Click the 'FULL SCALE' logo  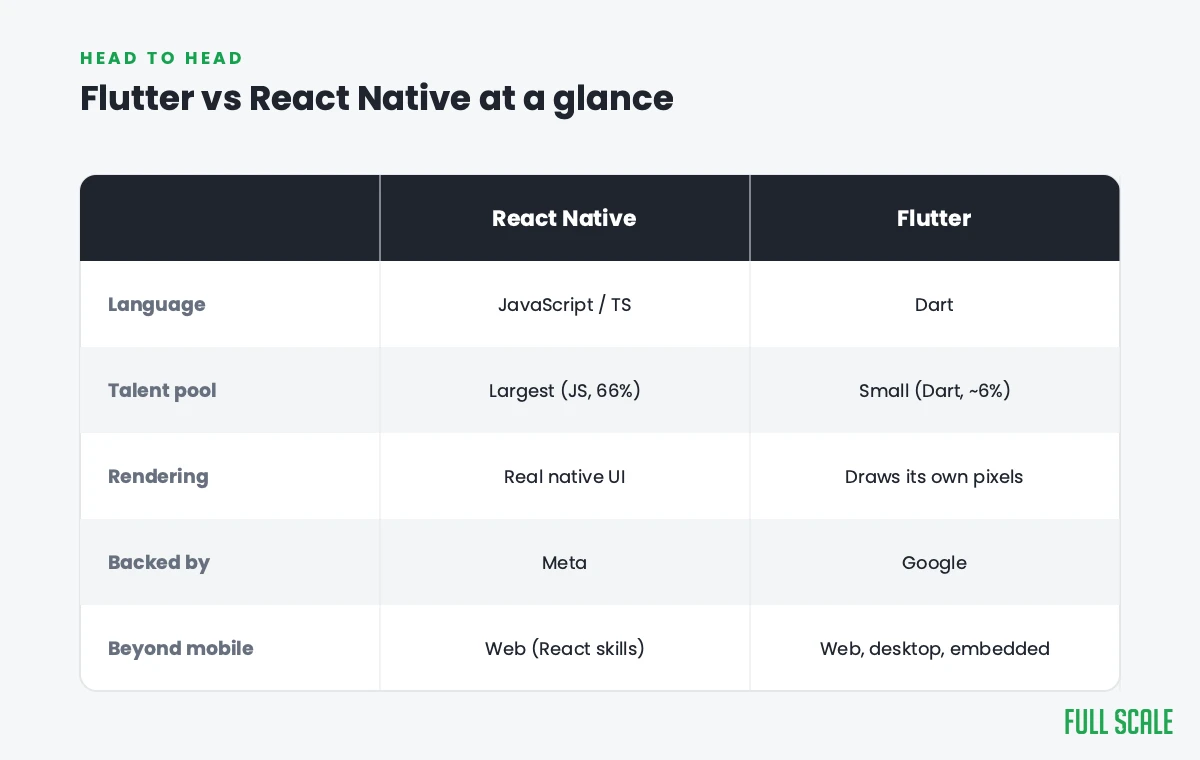coord(1118,722)
